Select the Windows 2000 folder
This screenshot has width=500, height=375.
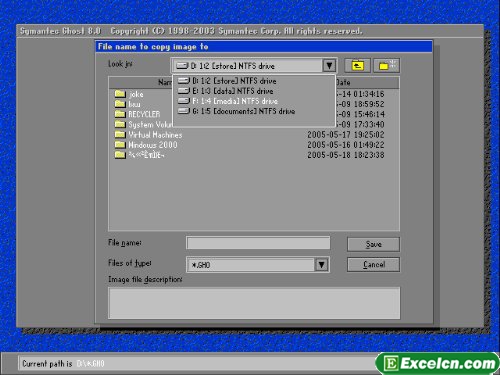pos(146,145)
